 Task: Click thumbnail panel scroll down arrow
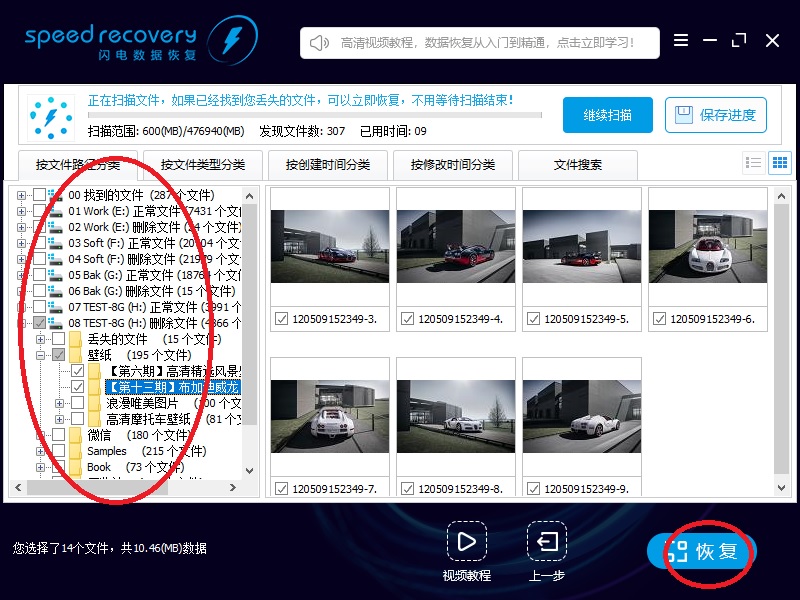781,488
